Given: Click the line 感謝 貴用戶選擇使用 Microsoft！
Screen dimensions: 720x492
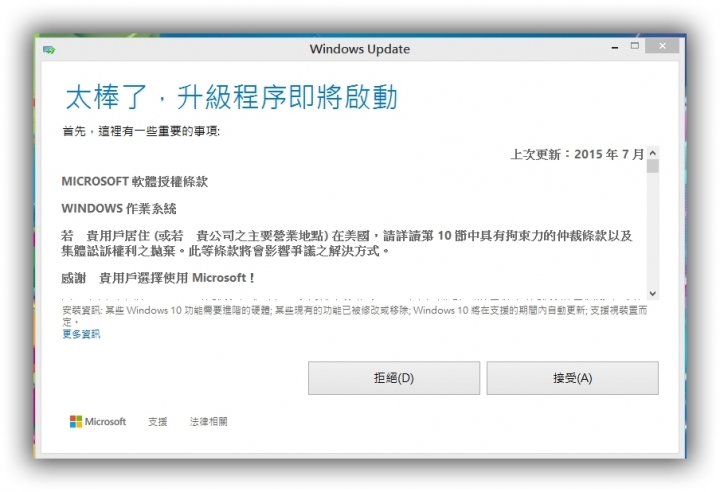Looking at the screenshot, I should (158, 278).
